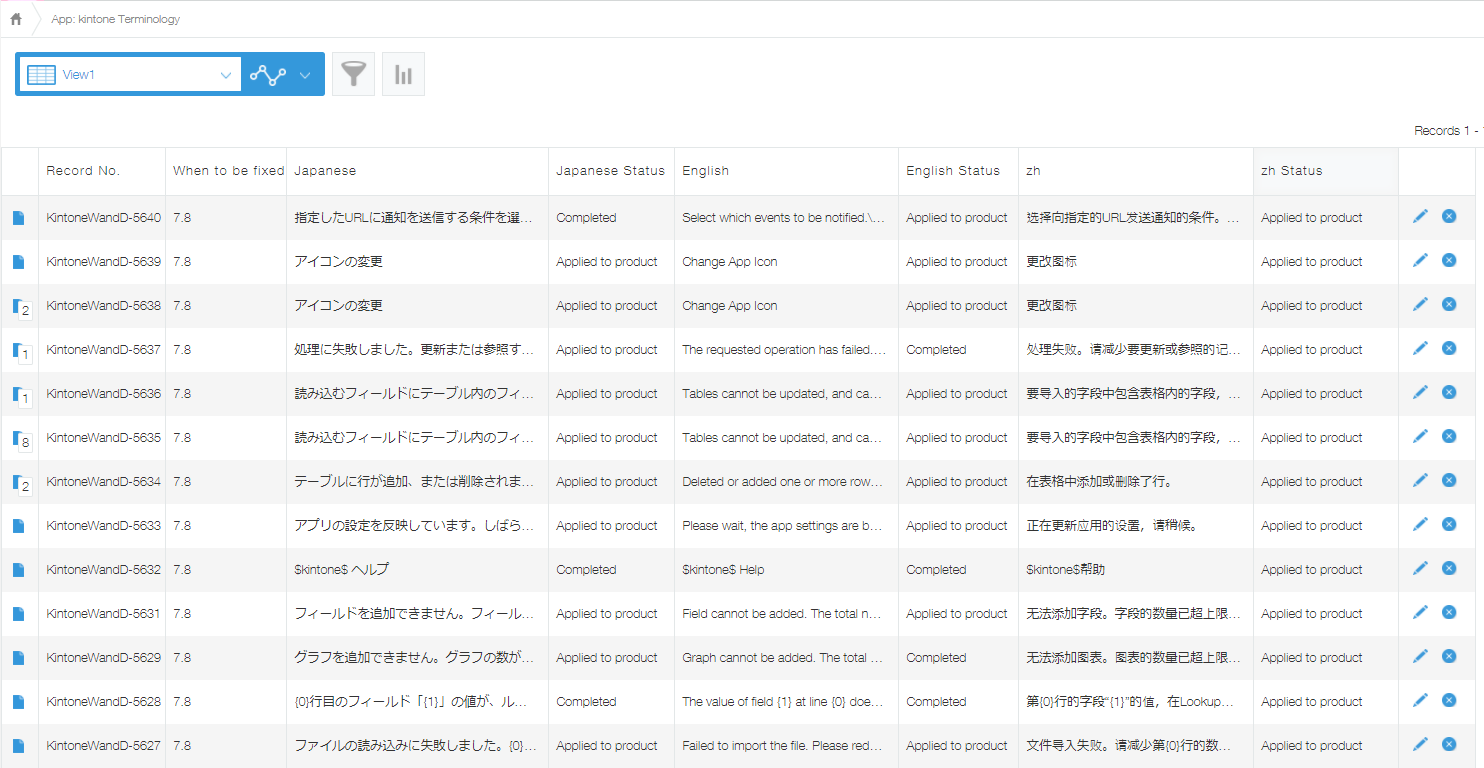The image size is (1484, 768).
Task: Select the KintoneWandD-5634 record number cell
Action: [x=103, y=482]
